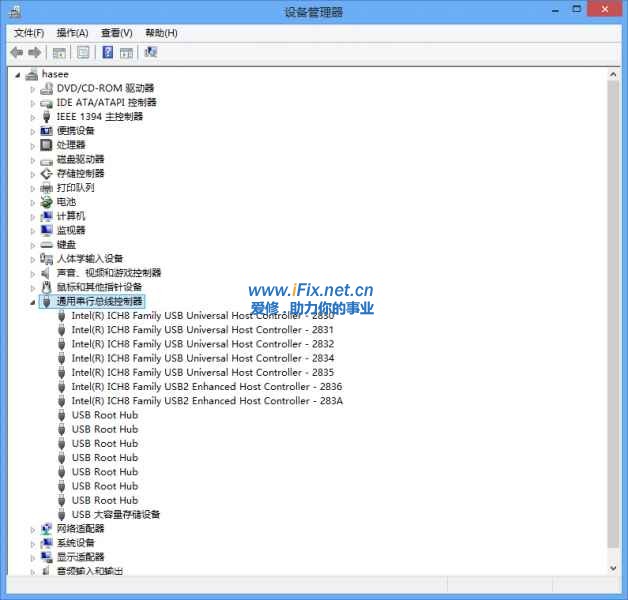
Task: Click the Help toolbar icon
Action: pyautogui.click(x=107, y=52)
